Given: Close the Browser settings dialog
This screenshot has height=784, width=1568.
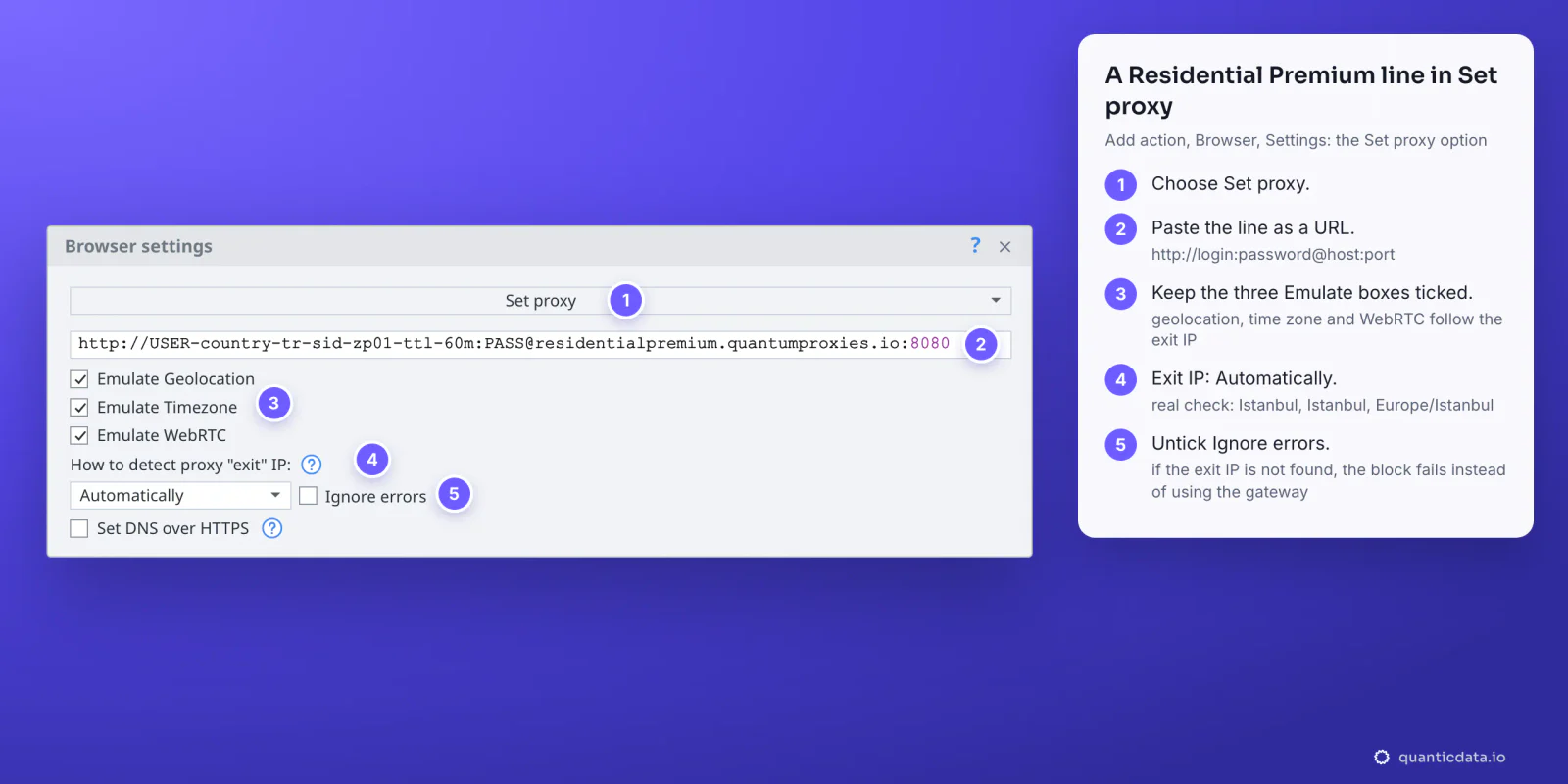Looking at the screenshot, I should click(1004, 247).
